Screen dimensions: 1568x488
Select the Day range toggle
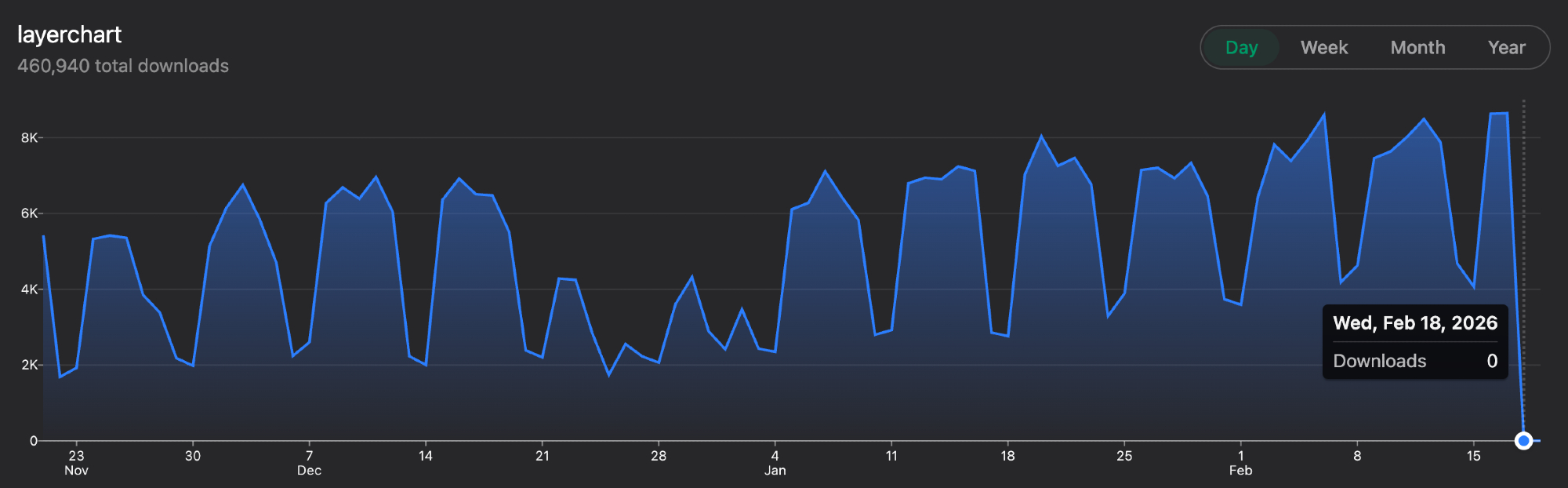pos(1241,48)
